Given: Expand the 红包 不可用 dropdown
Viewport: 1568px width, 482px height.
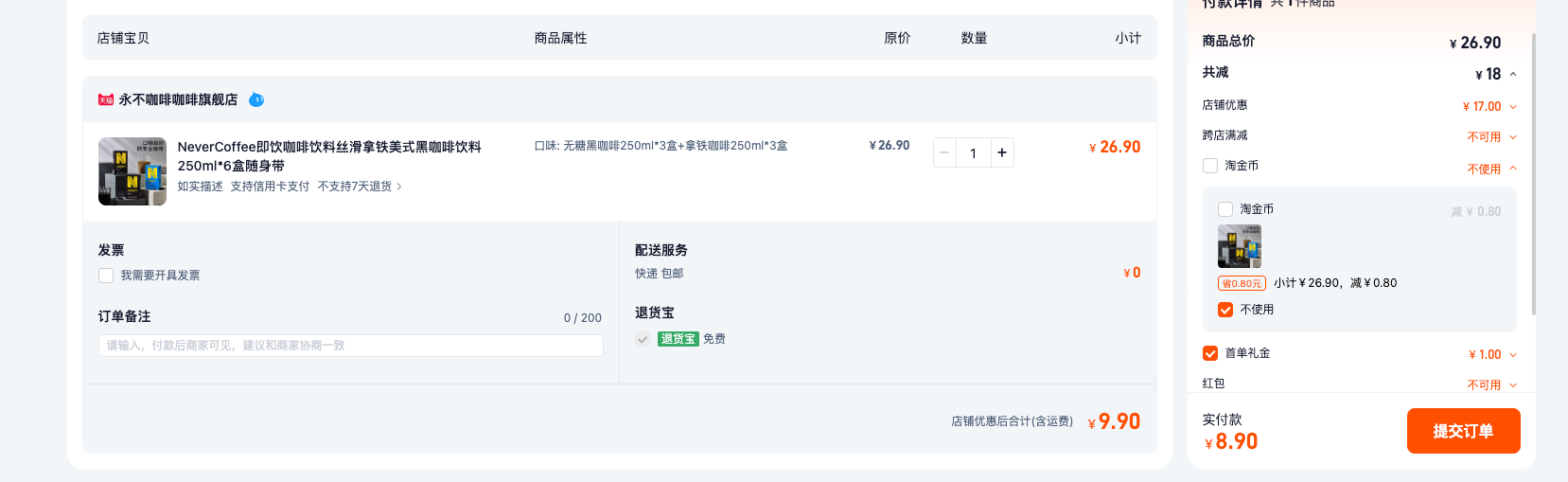Looking at the screenshot, I should click(x=1513, y=385).
